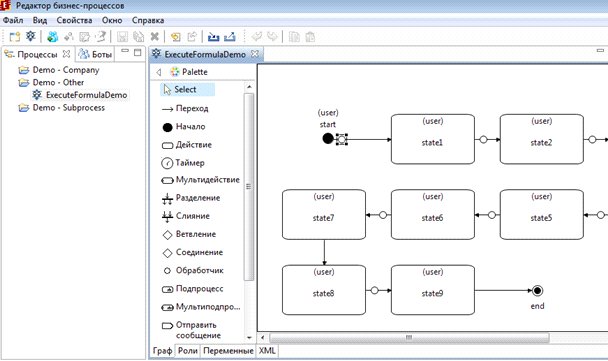Close the ExecuteFormulaDemo editor tab
The height and width of the screenshot is (361, 608).
tap(255, 54)
